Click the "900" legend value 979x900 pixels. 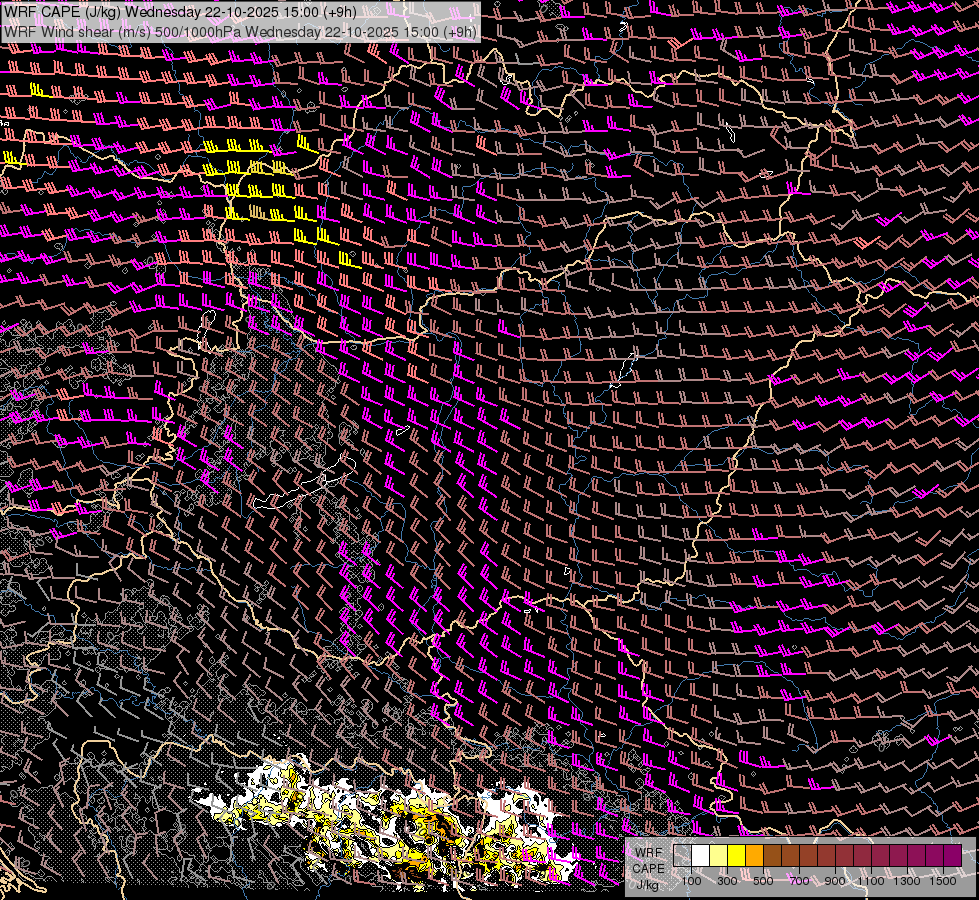[835, 881]
